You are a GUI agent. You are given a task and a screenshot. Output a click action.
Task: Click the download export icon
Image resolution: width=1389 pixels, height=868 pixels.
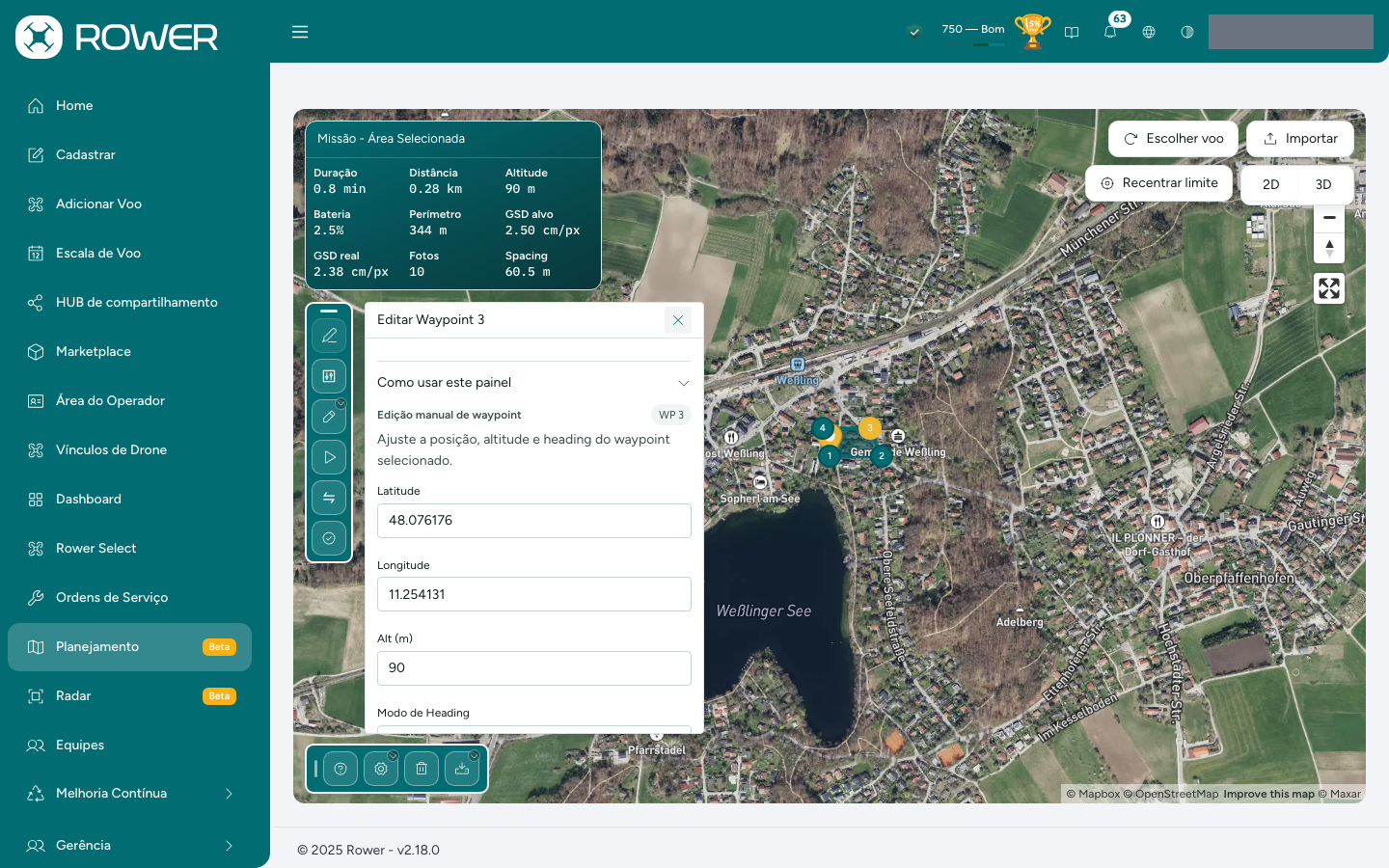click(462, 769)
